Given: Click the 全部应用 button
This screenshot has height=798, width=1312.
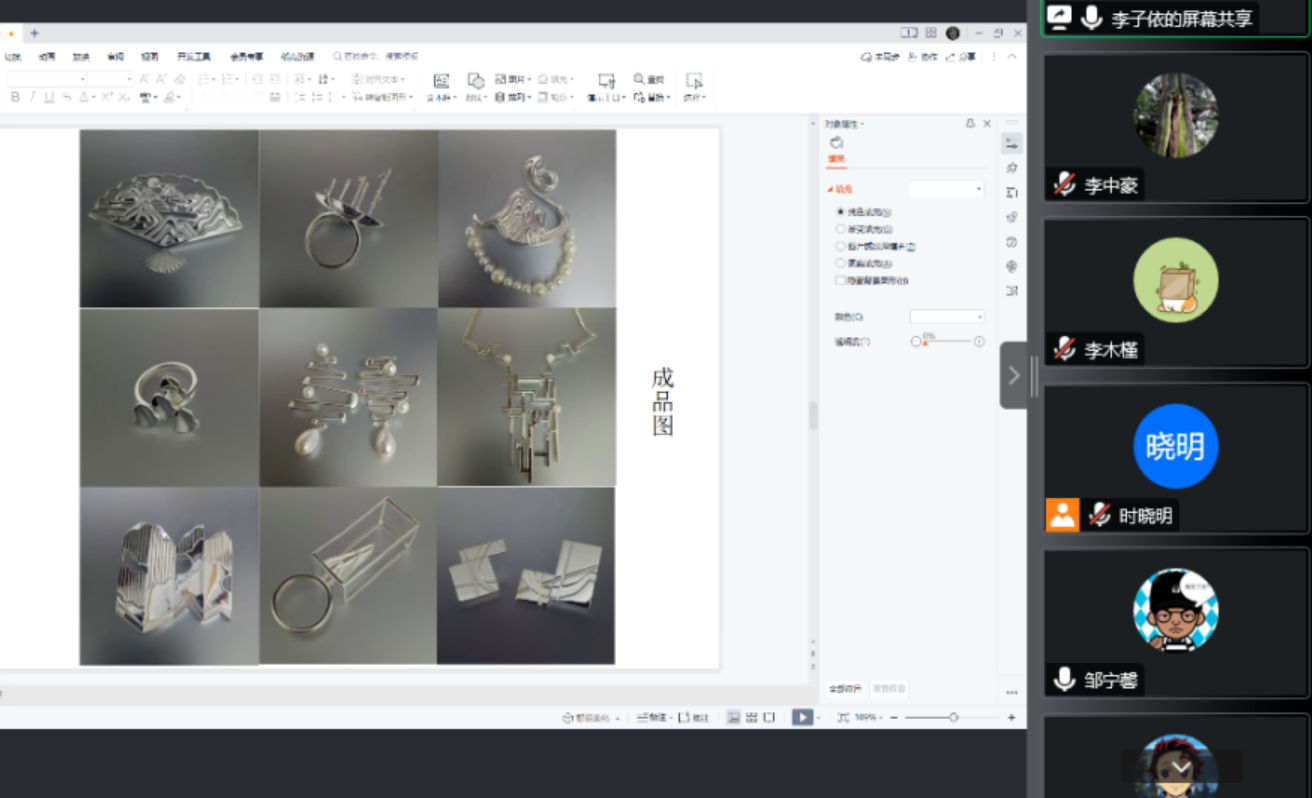Looking at the screenshot, I should click(x=845, y=689).
